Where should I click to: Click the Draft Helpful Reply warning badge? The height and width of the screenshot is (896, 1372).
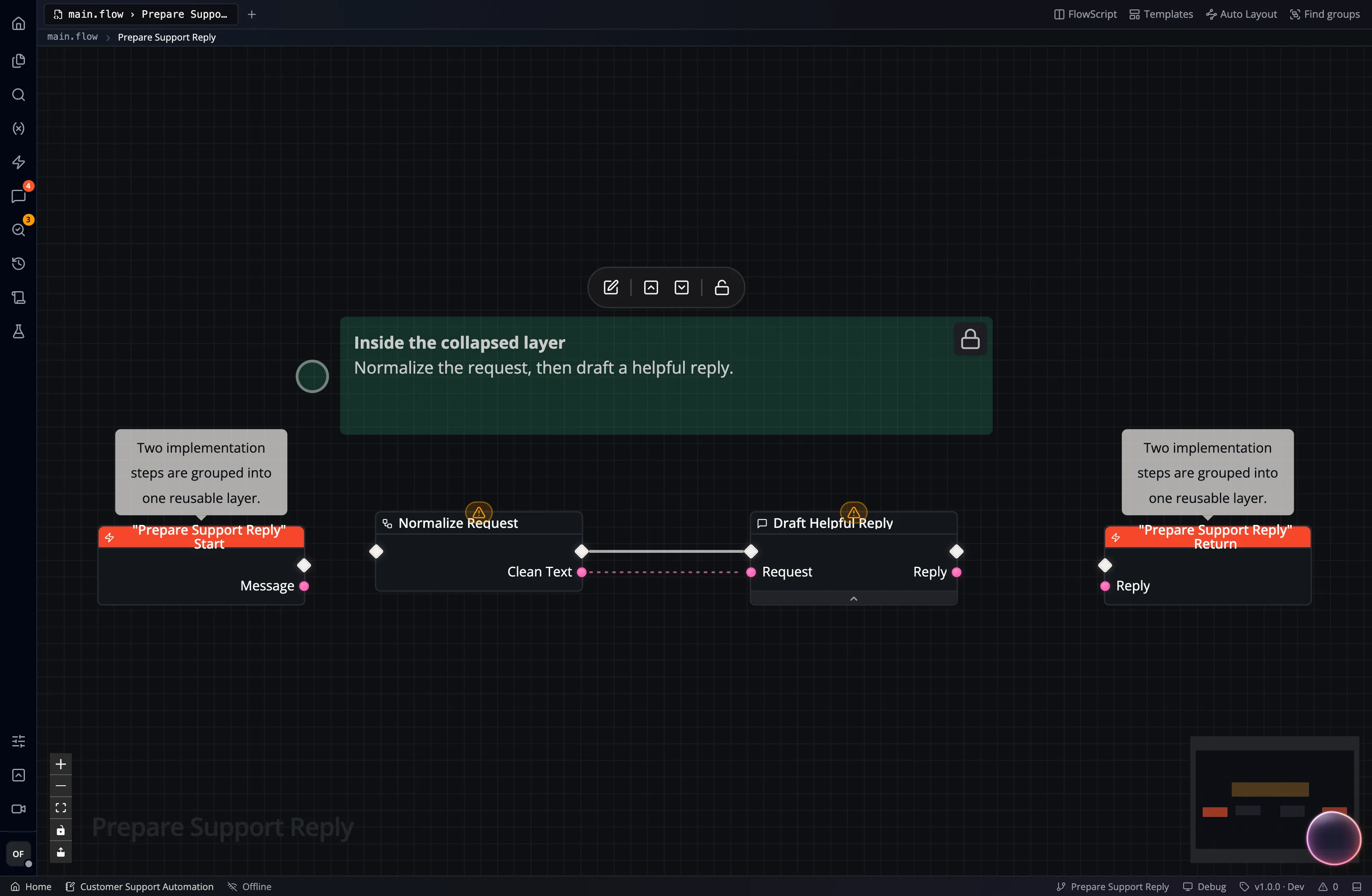[854, 512]
